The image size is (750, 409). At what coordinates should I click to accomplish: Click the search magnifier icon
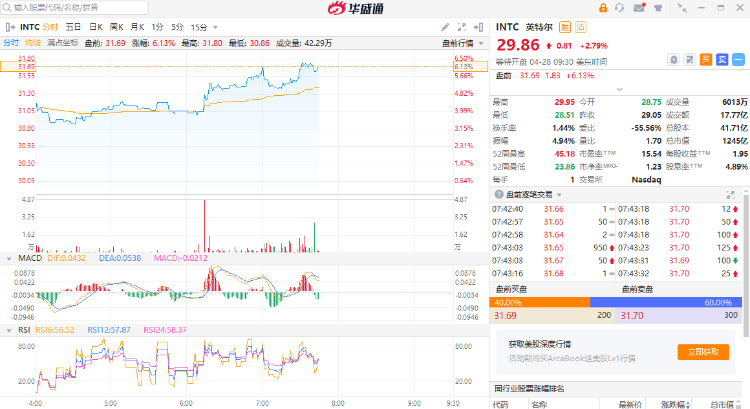point(7,8)
